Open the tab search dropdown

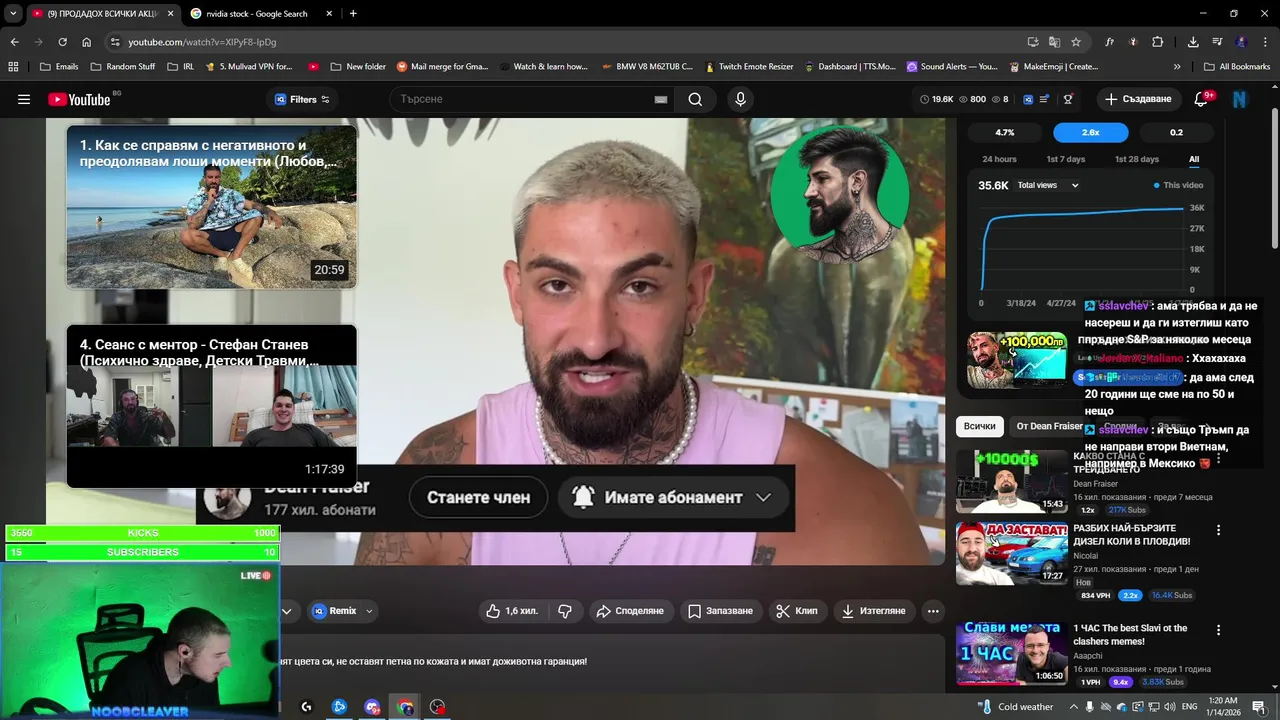coord(13,14)
